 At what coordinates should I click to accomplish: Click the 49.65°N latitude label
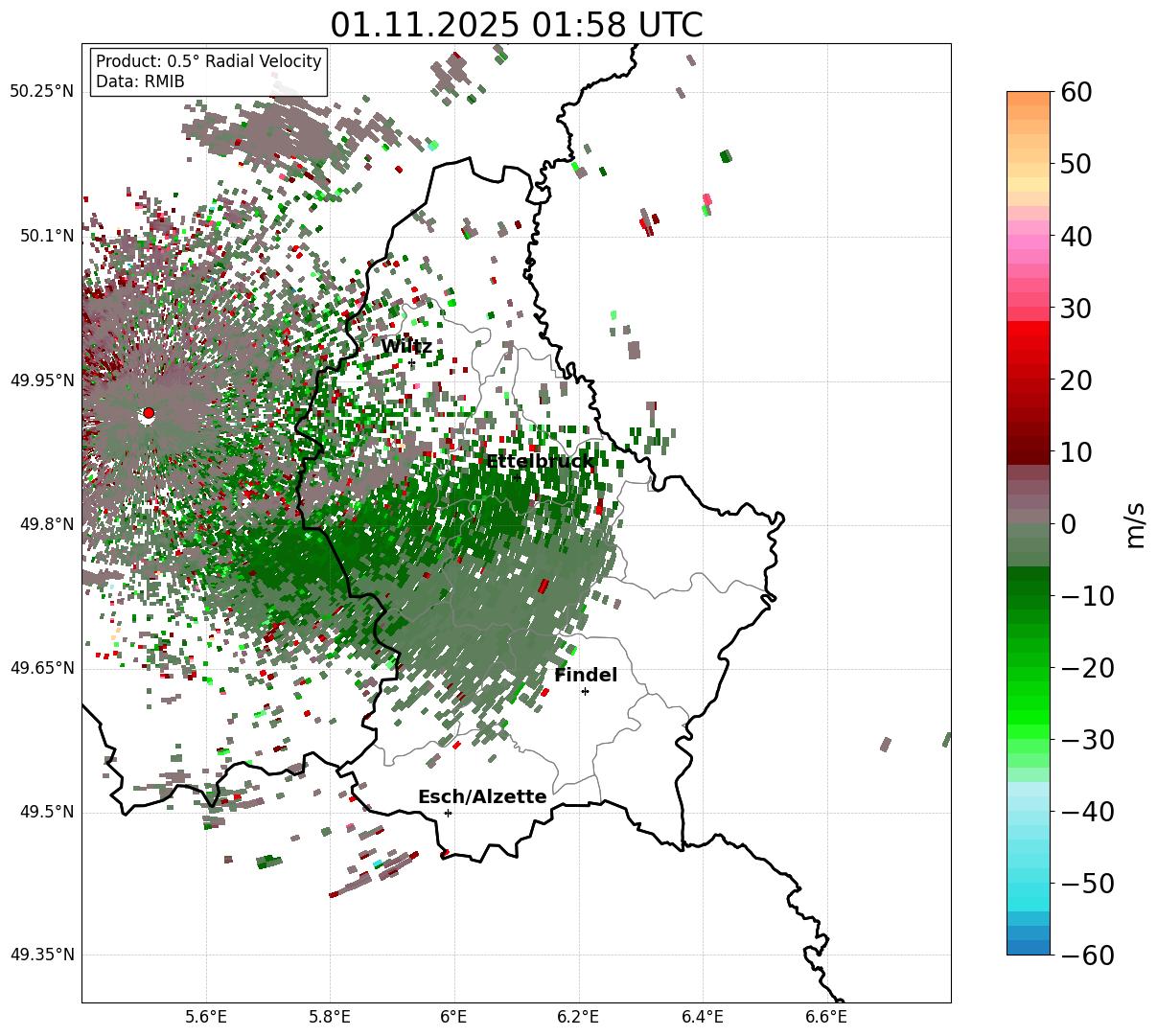coord(41,668)
